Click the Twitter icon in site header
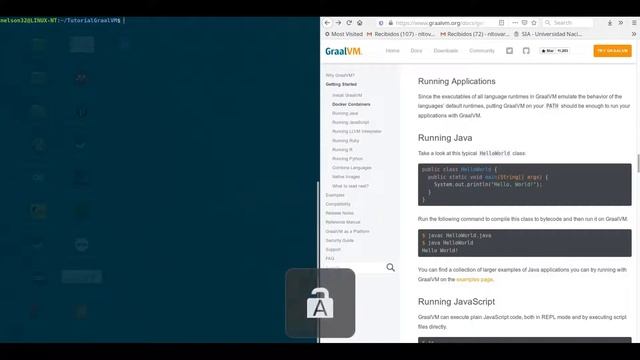 (509, 51)
